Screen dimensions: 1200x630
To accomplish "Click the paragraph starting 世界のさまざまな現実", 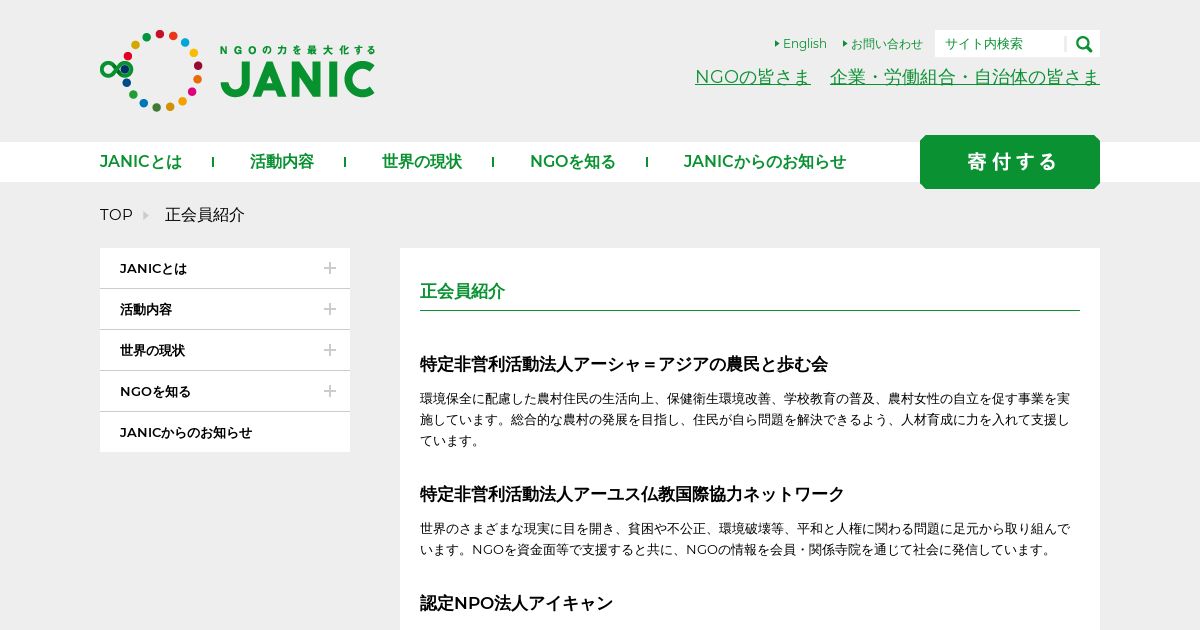I will click(x=745, y=539).
